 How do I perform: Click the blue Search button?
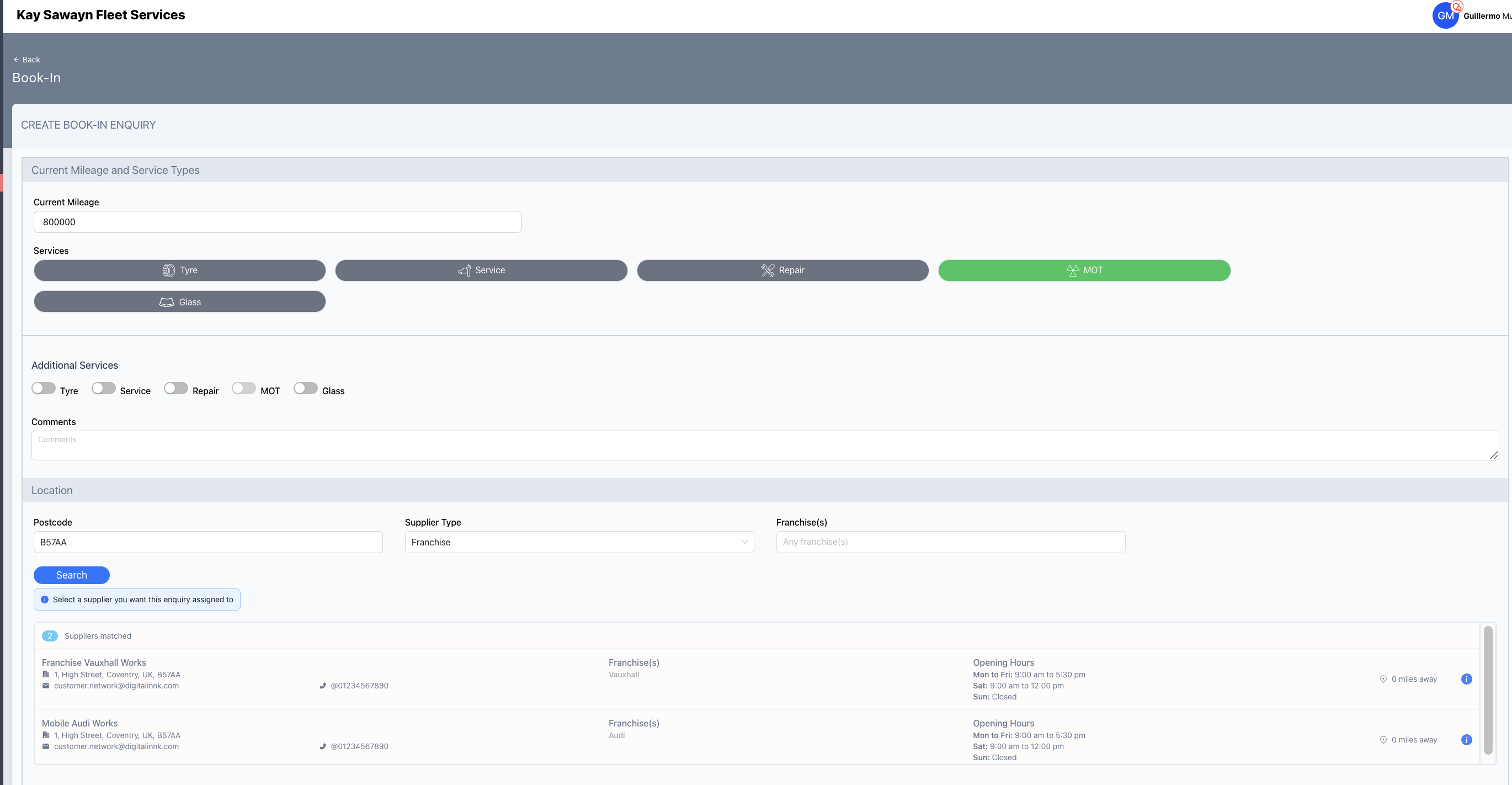[x=72, y=575]
